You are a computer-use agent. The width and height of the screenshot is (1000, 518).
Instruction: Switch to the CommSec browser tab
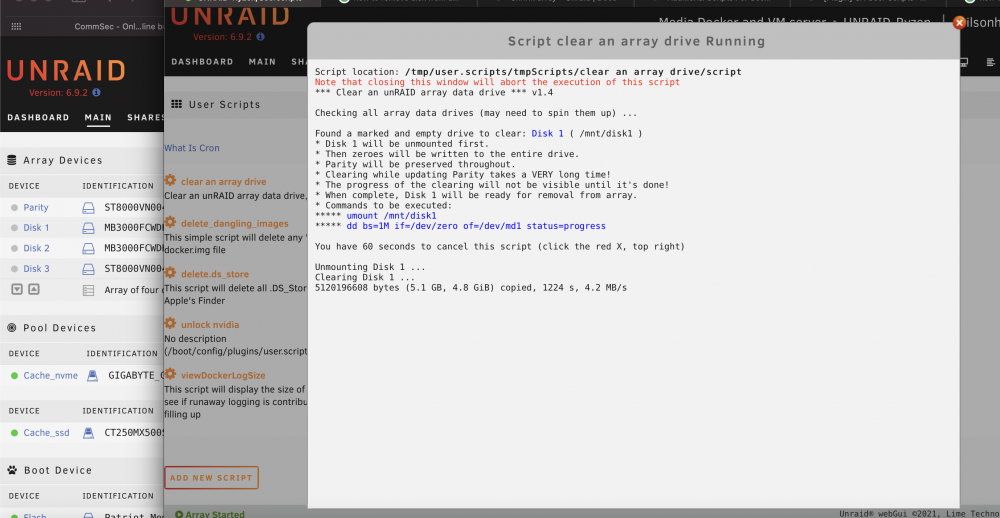point(118,26)
